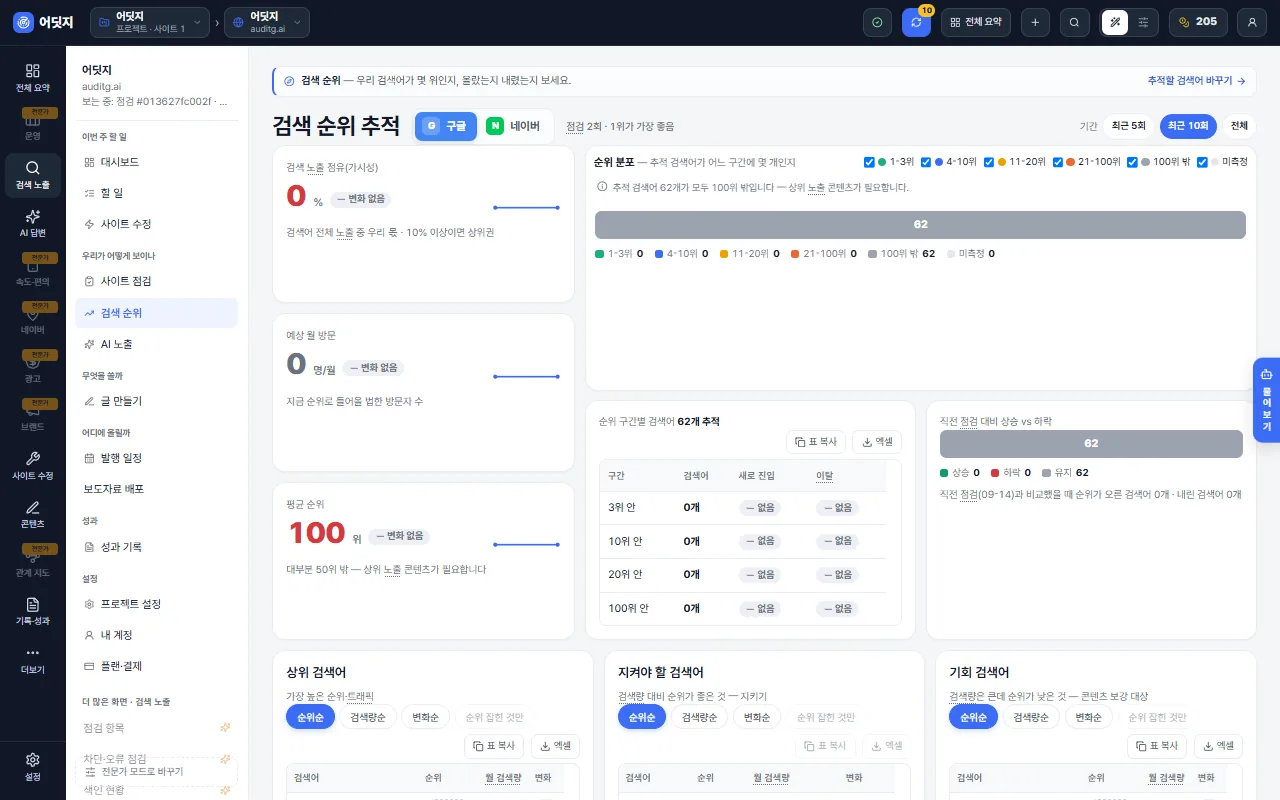The height and width of the screenshot is (800, 1280).
Task: Open 브랜드 in left rail
Action: 32,417
